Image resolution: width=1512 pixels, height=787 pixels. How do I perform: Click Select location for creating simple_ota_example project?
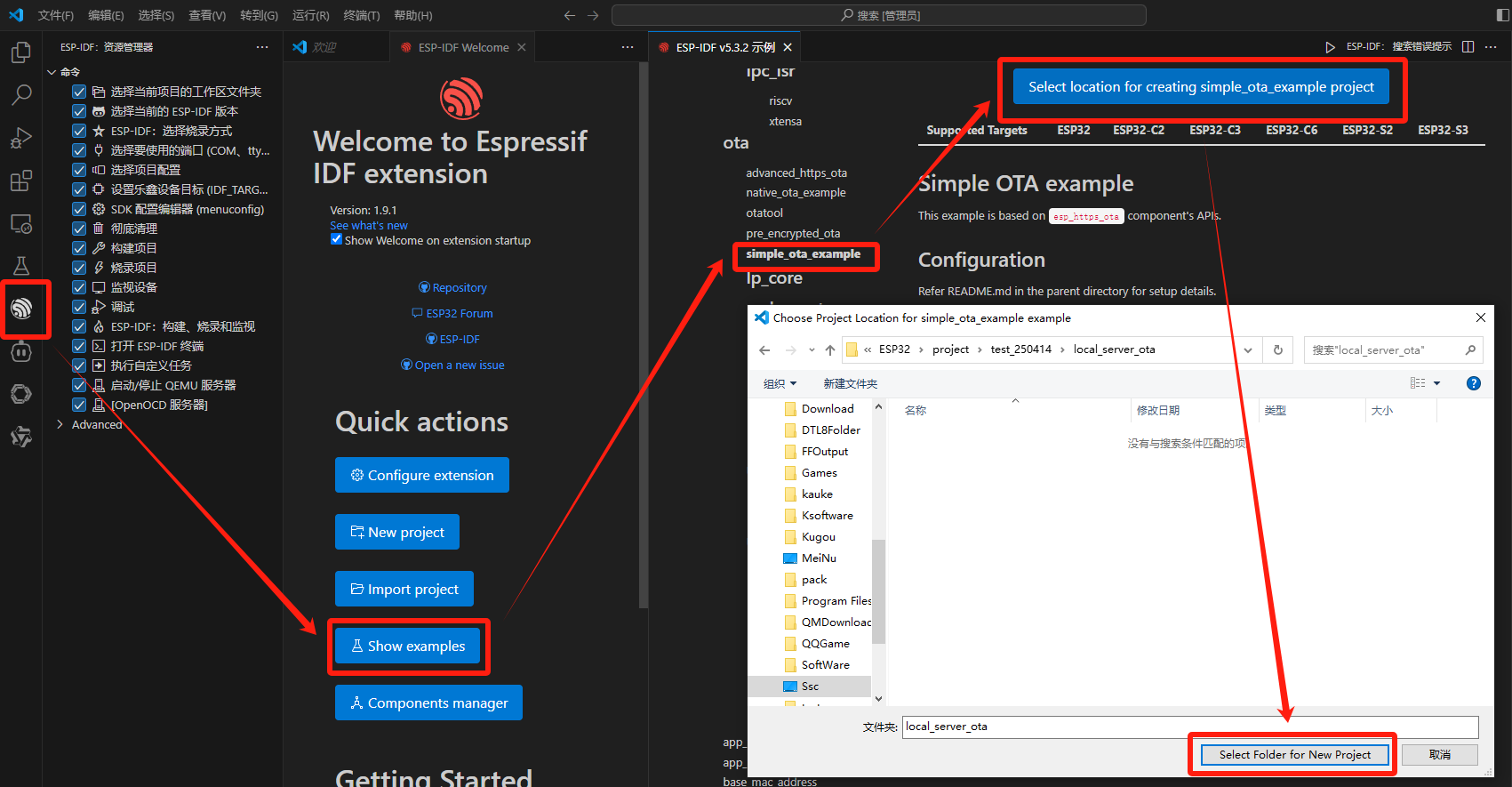pyautogui.click(x=1201, y=87)
